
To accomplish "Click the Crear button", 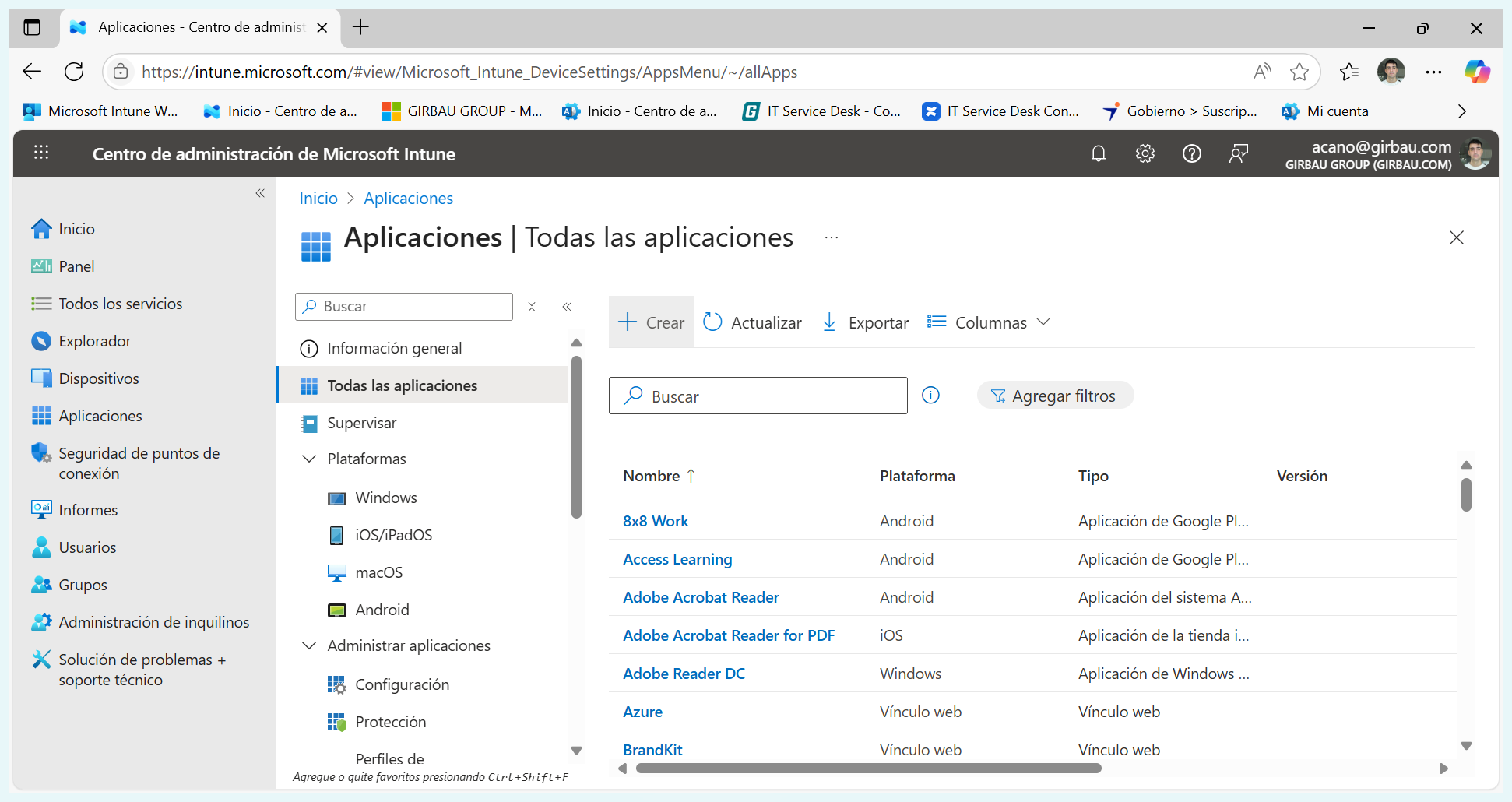I will tap(651, 322).
